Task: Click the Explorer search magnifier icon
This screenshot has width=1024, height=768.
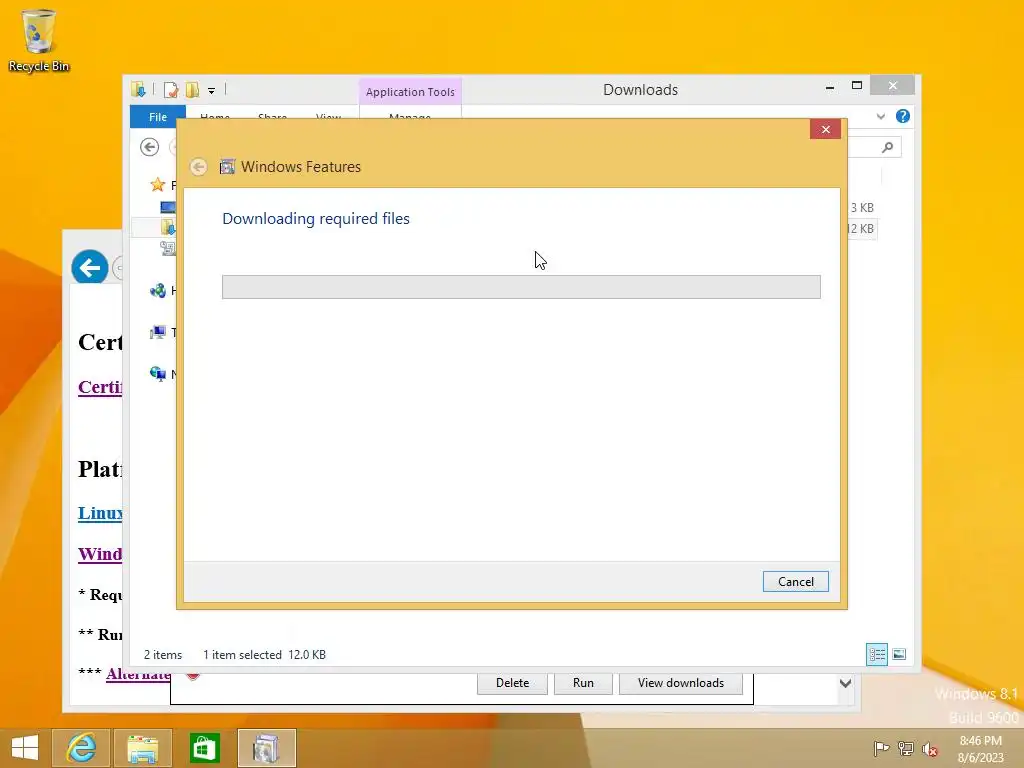Action: (887, 148)
